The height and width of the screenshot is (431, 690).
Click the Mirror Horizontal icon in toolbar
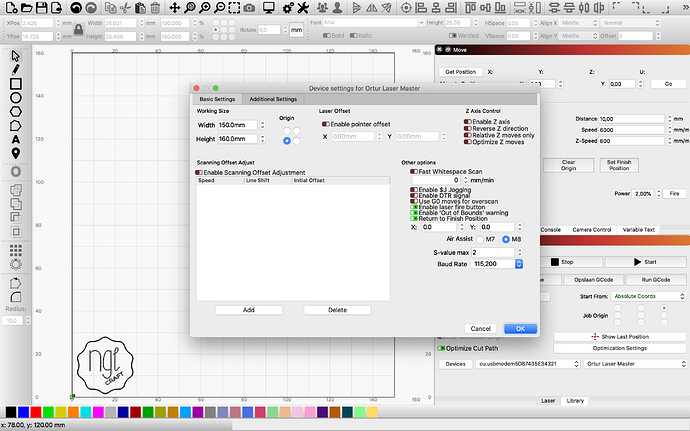[372, 7]
